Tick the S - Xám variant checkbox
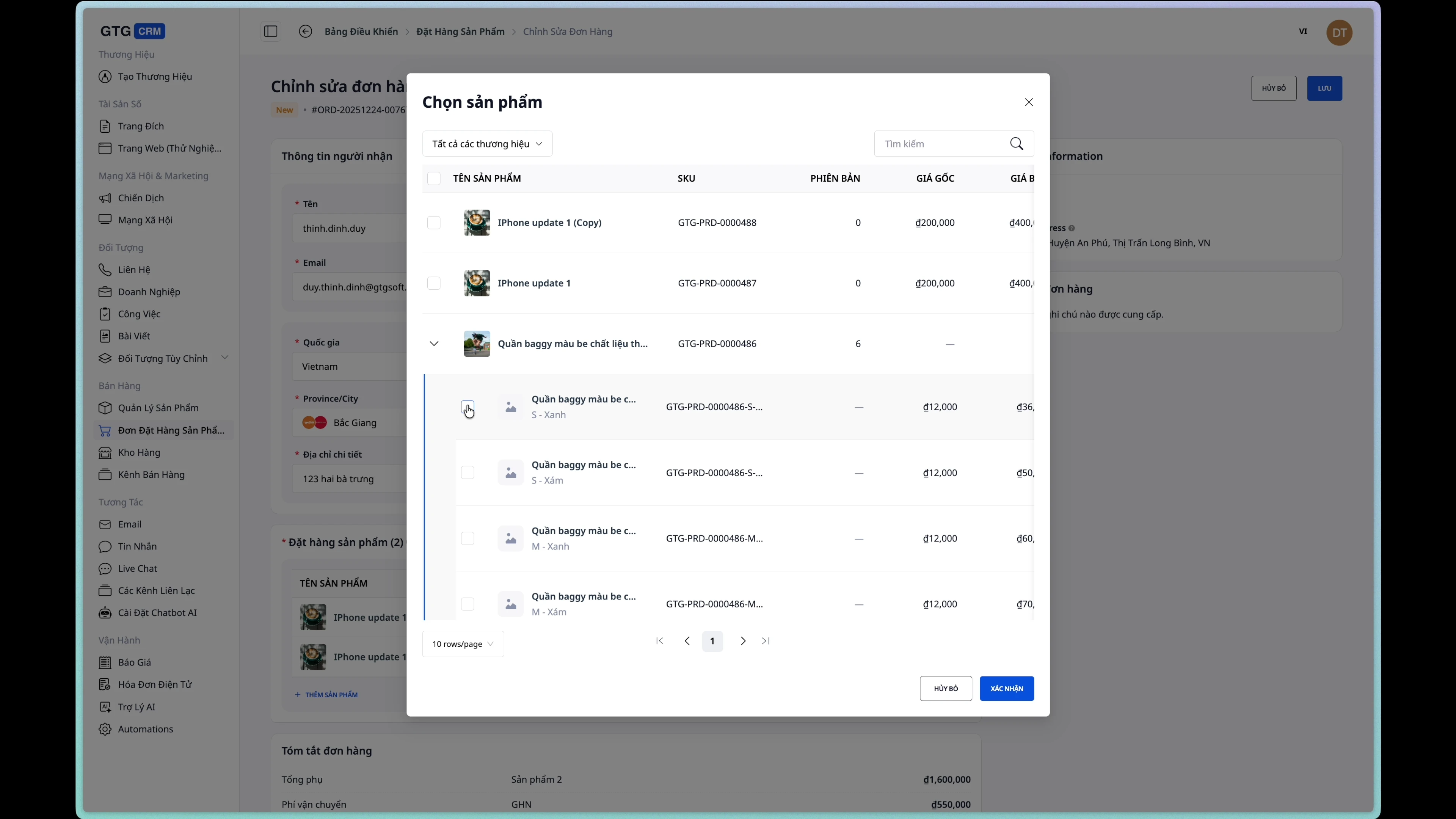Screen dimensions: 1456x819 pyautogui.click(x=468, y=472)
